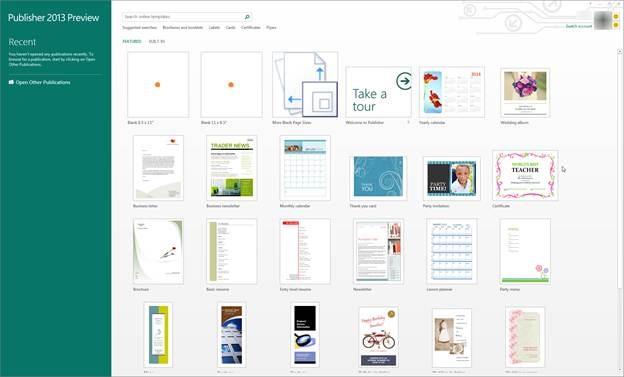624x377 pixels.
Task: Click the magnifier search icon
Action: (x=247, y=17)
